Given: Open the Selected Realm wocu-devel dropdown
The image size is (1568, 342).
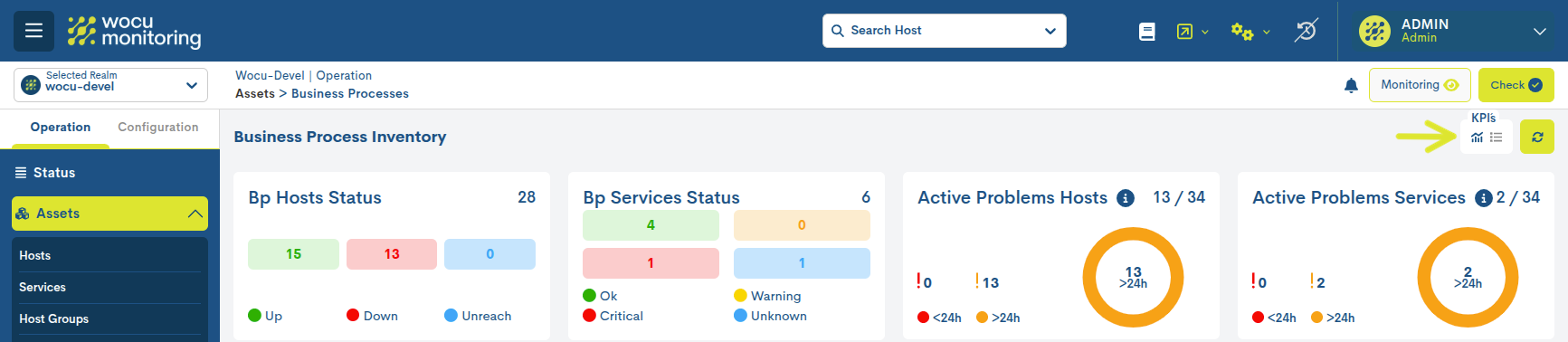Looking at the screenshot, I should point(110,85).
